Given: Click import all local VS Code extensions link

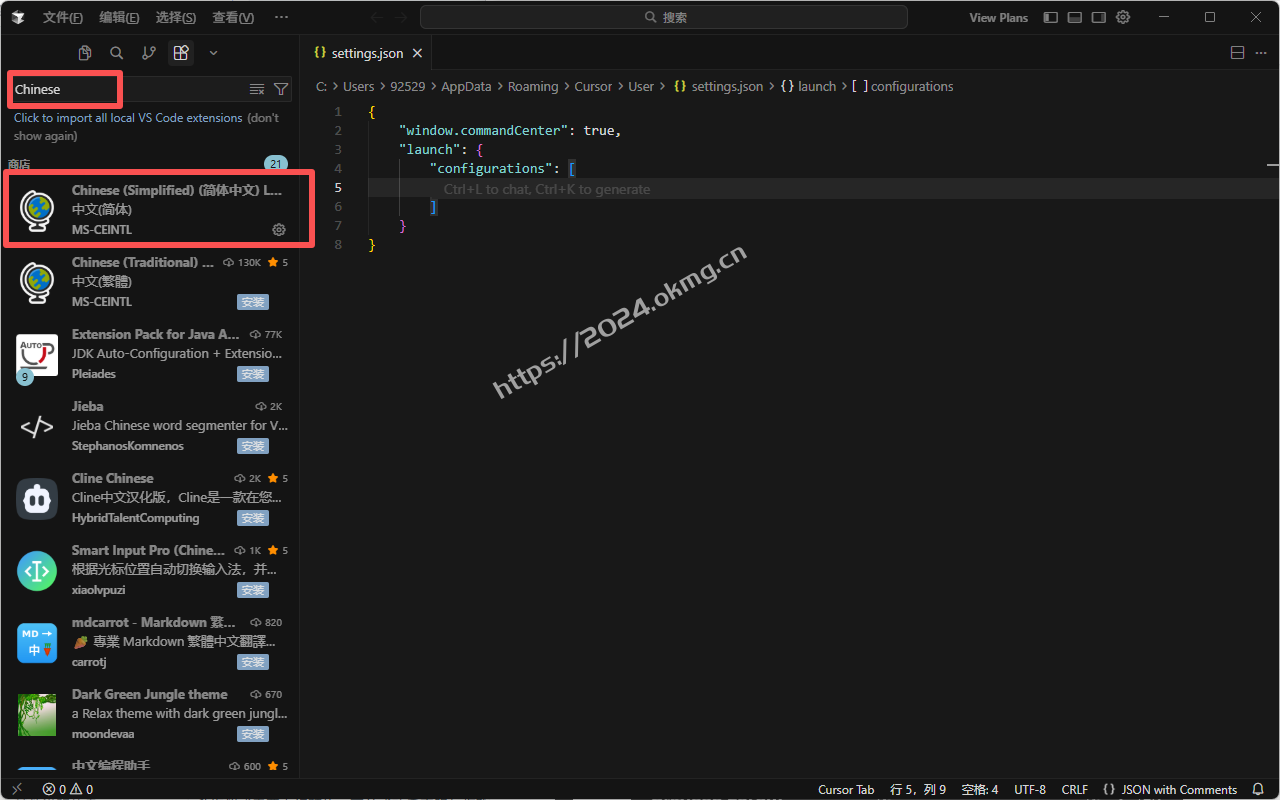Looking at the screenshot, I should point(128,118).
